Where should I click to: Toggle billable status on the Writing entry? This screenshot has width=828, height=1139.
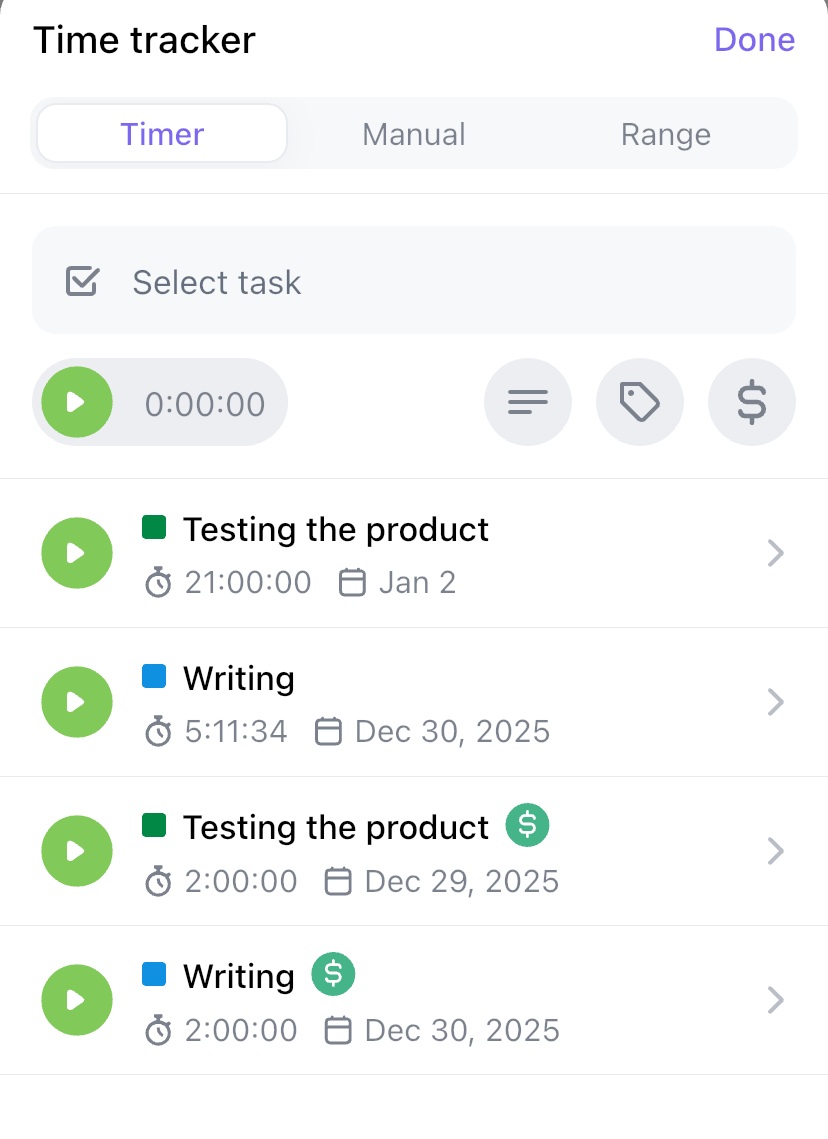pyautogui.click(x=333, y=975)
